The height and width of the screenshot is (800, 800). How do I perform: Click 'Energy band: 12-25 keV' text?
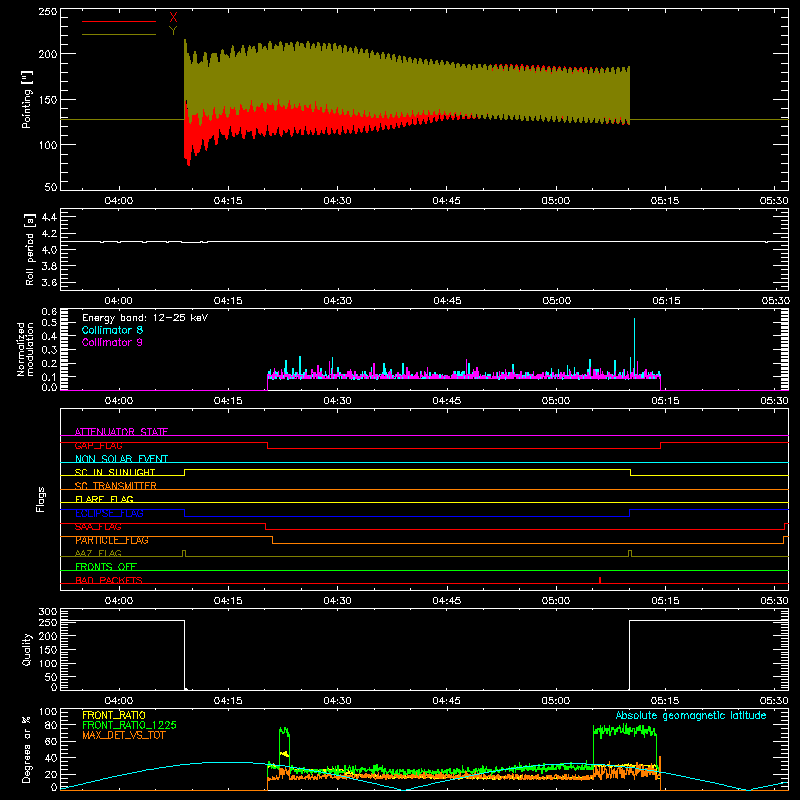tap(145, 318)
